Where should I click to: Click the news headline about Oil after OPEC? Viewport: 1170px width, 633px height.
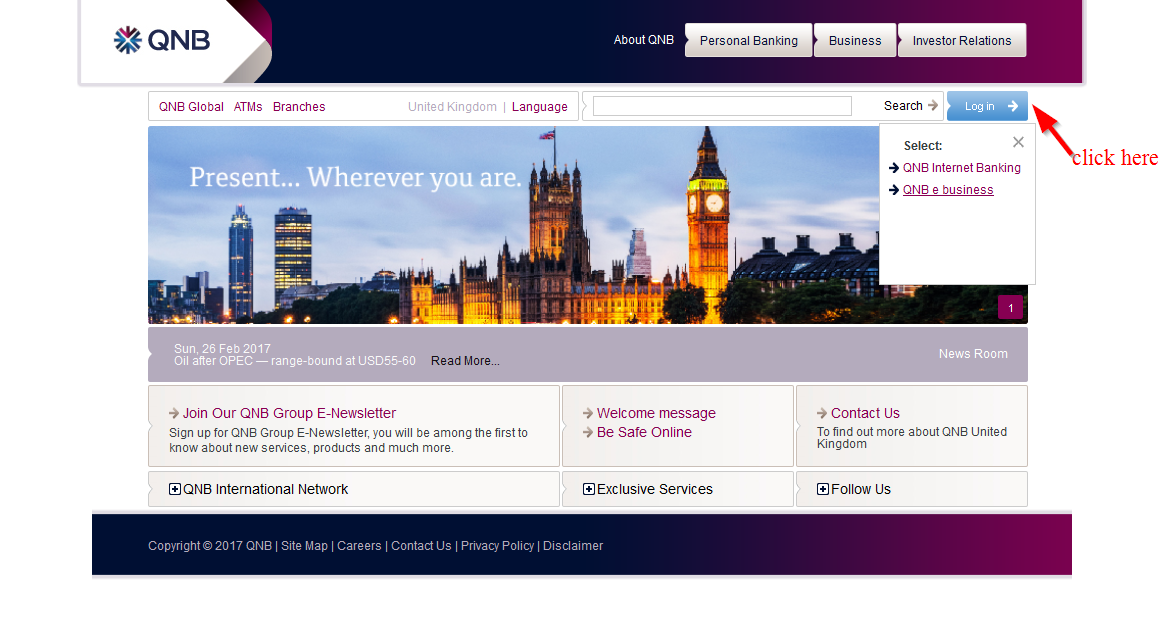point(295,361)
